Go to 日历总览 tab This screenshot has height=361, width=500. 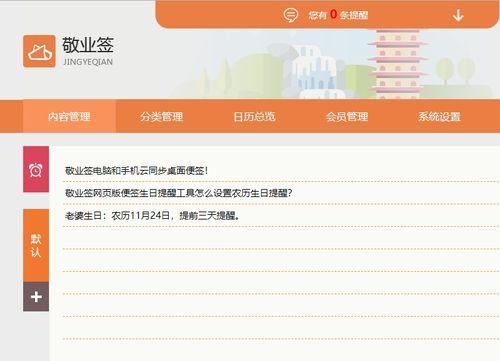point(254,117)
